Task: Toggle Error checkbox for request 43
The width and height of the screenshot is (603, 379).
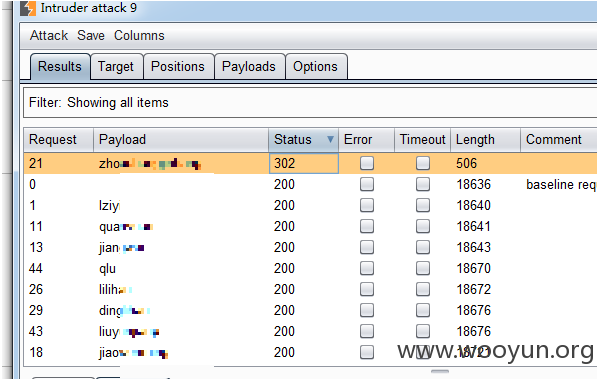Action: (367, 331)
